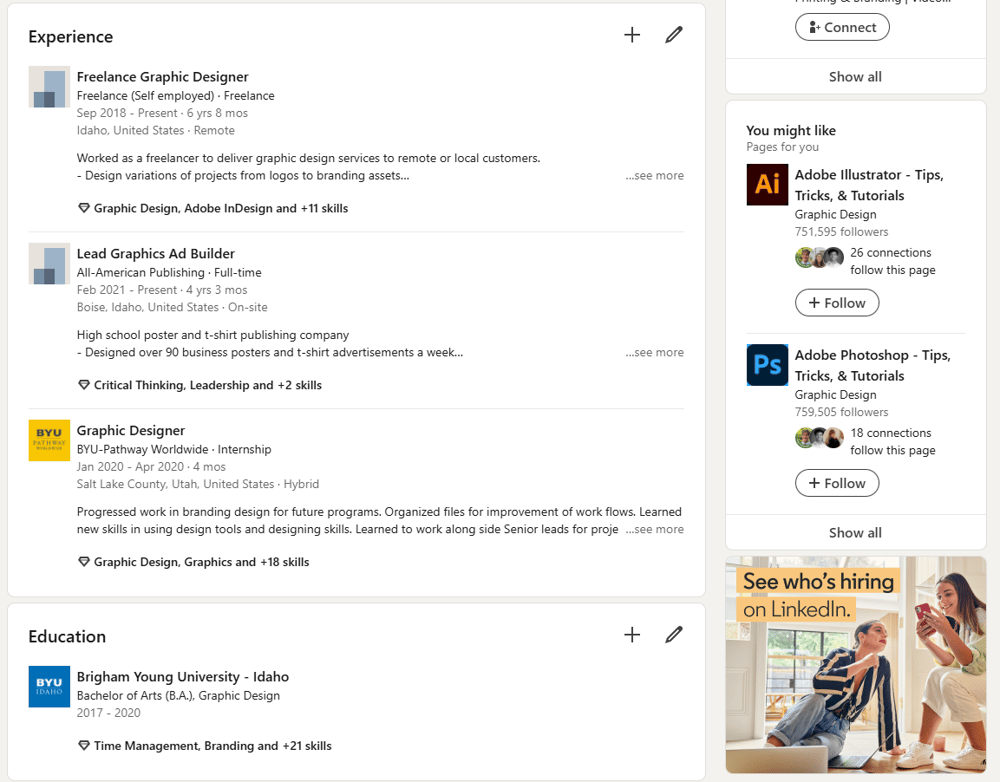
Task: Click 2017 - 2020 education dates
Action: coord(108,712)
